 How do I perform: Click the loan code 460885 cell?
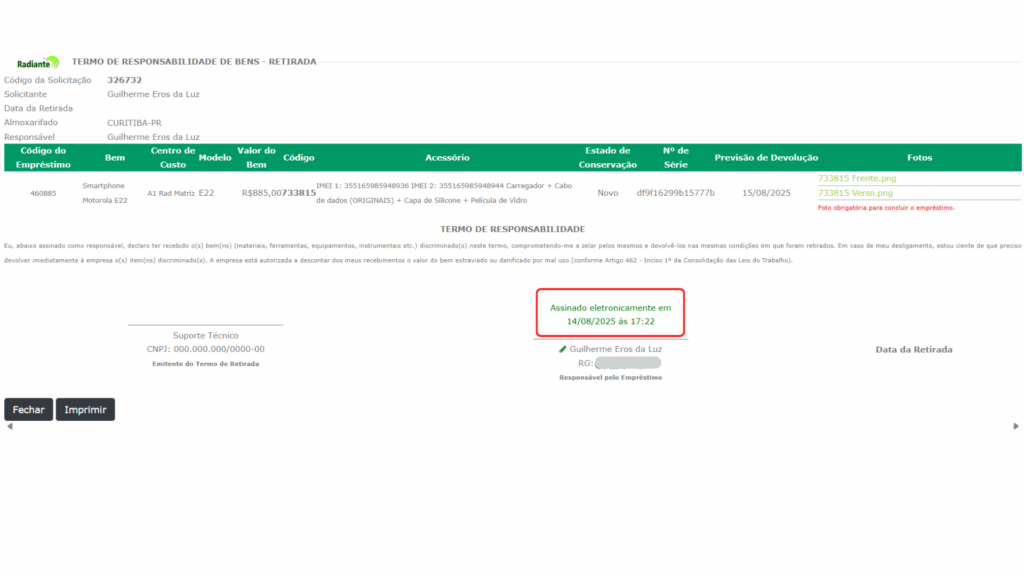pos(43,192)
